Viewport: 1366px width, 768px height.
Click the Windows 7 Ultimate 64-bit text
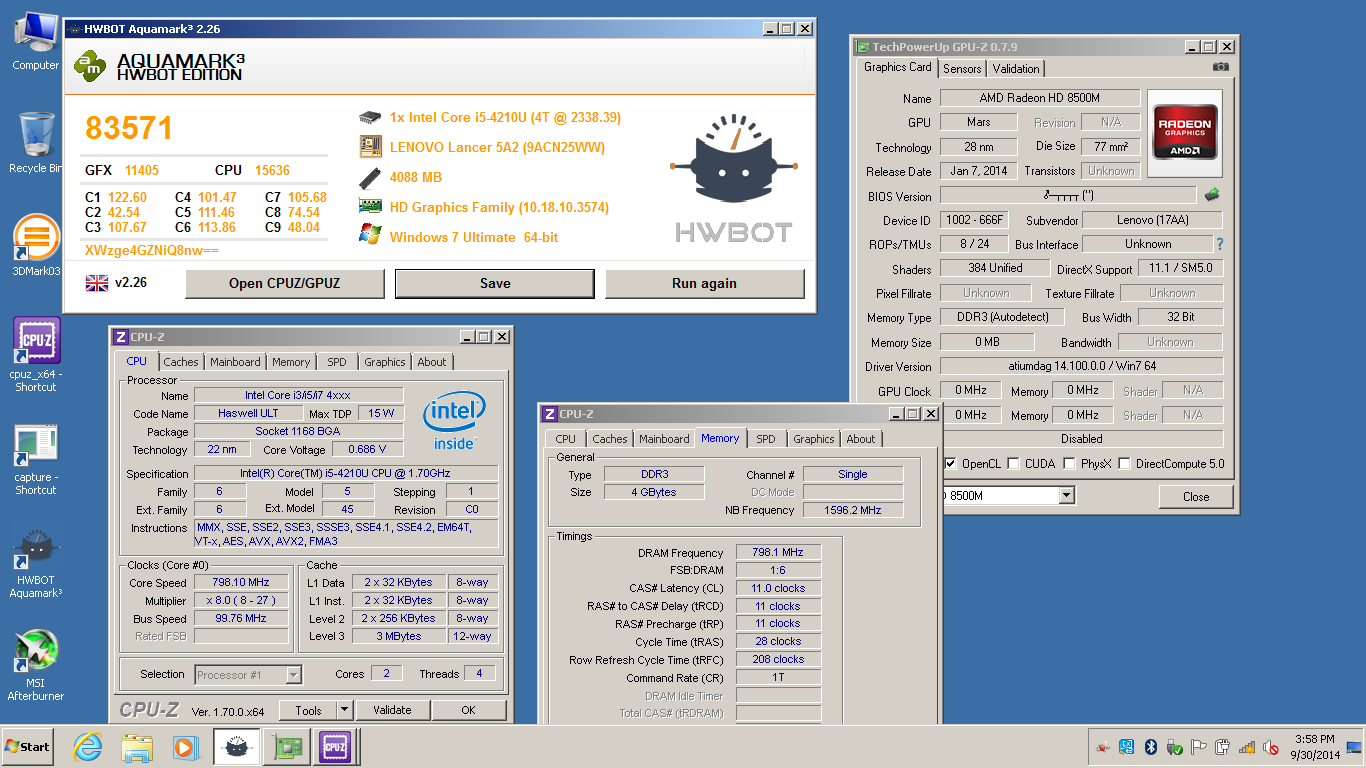click(474, 237)
